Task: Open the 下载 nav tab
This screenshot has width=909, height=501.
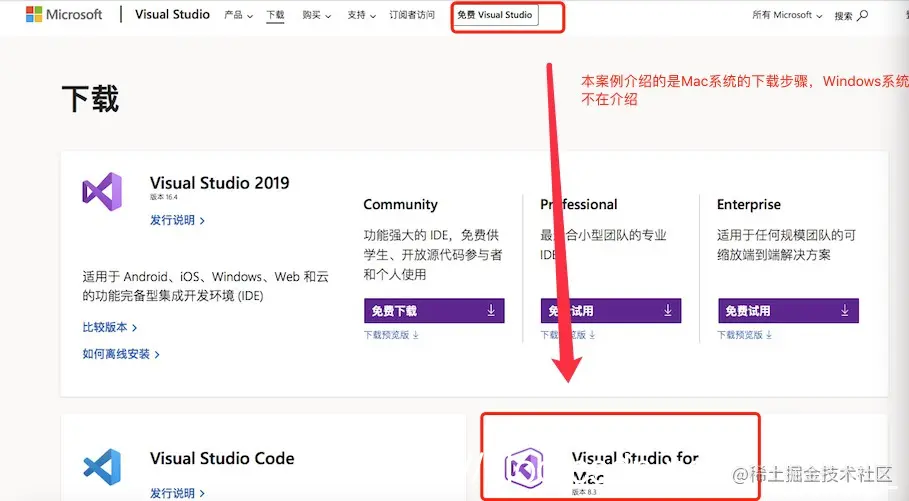Action: coord(275,15)
